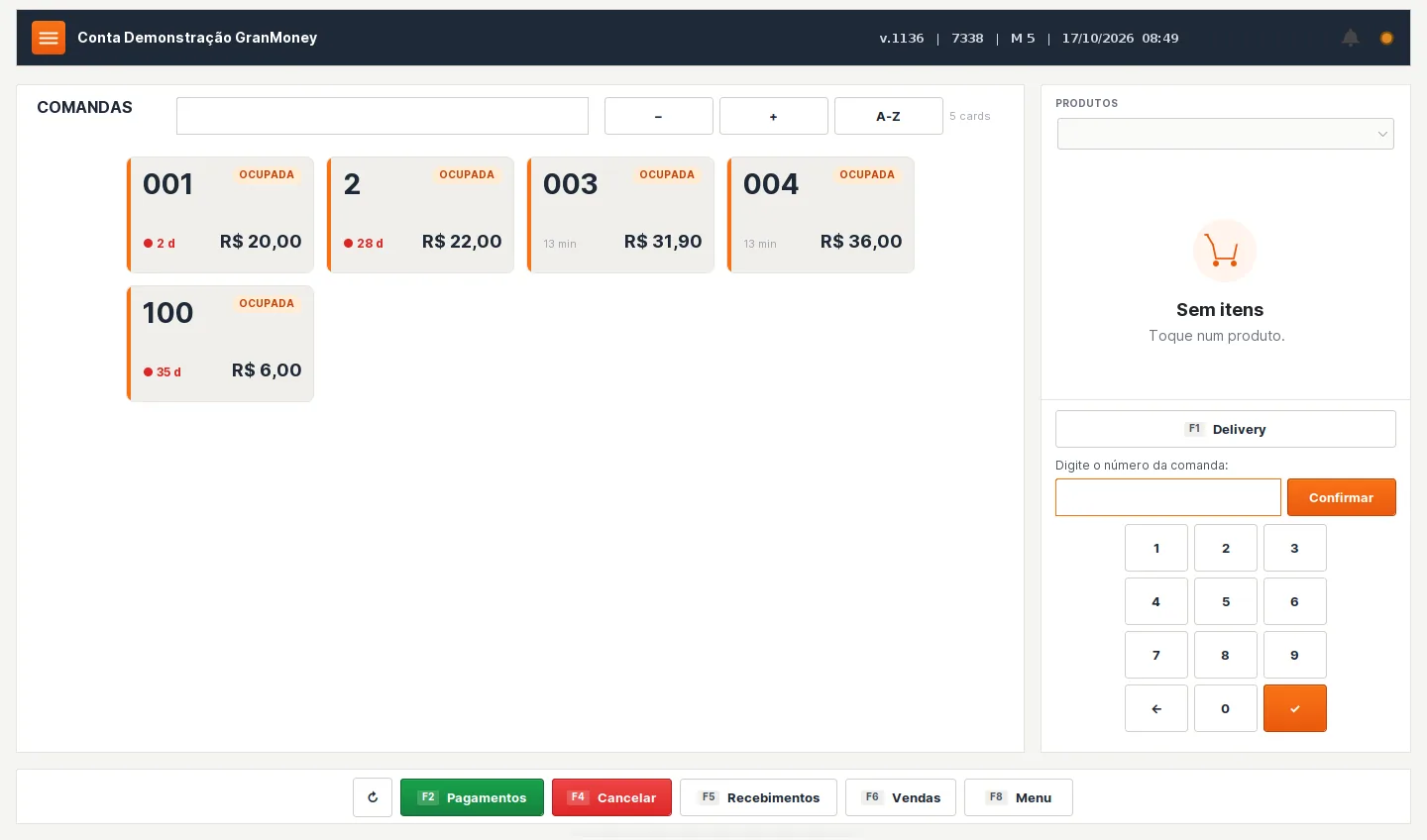Image resolution: width=1427 pixels, height=840 pixels.
Task: Click the version text v.1136
Action: (902, 39)
